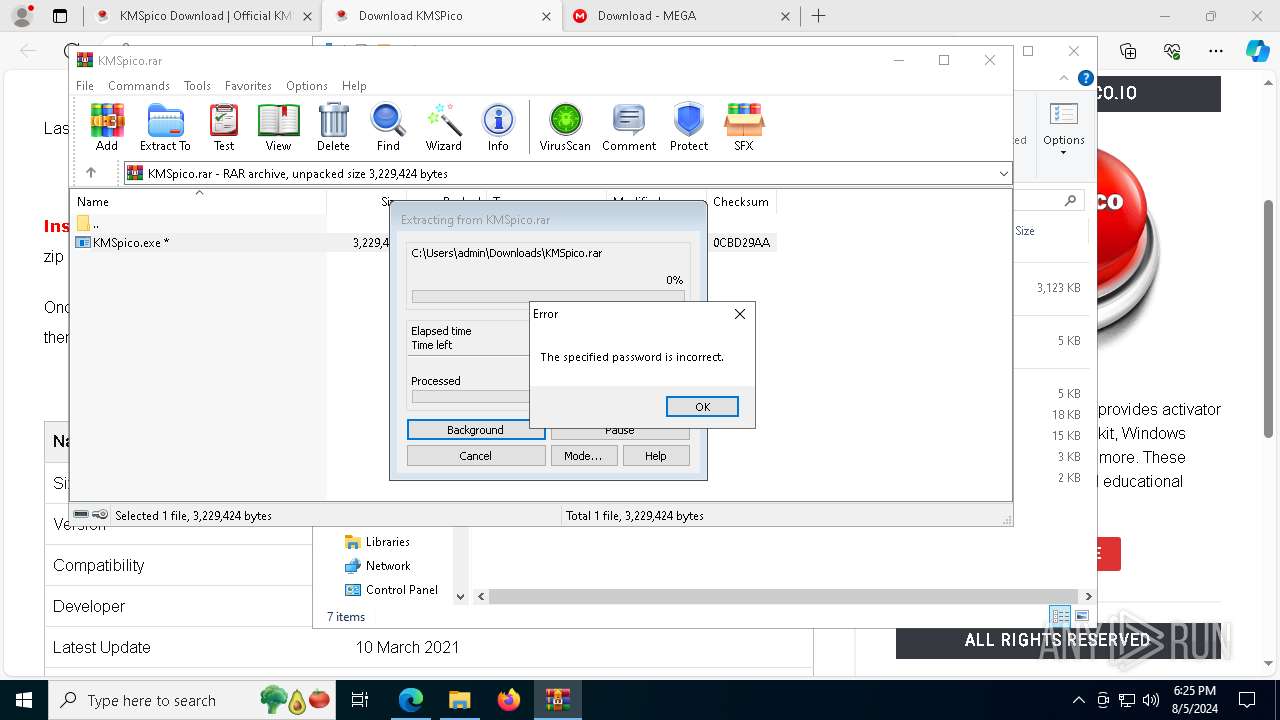Viewport: 1280px width, 720px height.
Task: Click the browser page vertical scrollbar
Action: coord(1269,320)
